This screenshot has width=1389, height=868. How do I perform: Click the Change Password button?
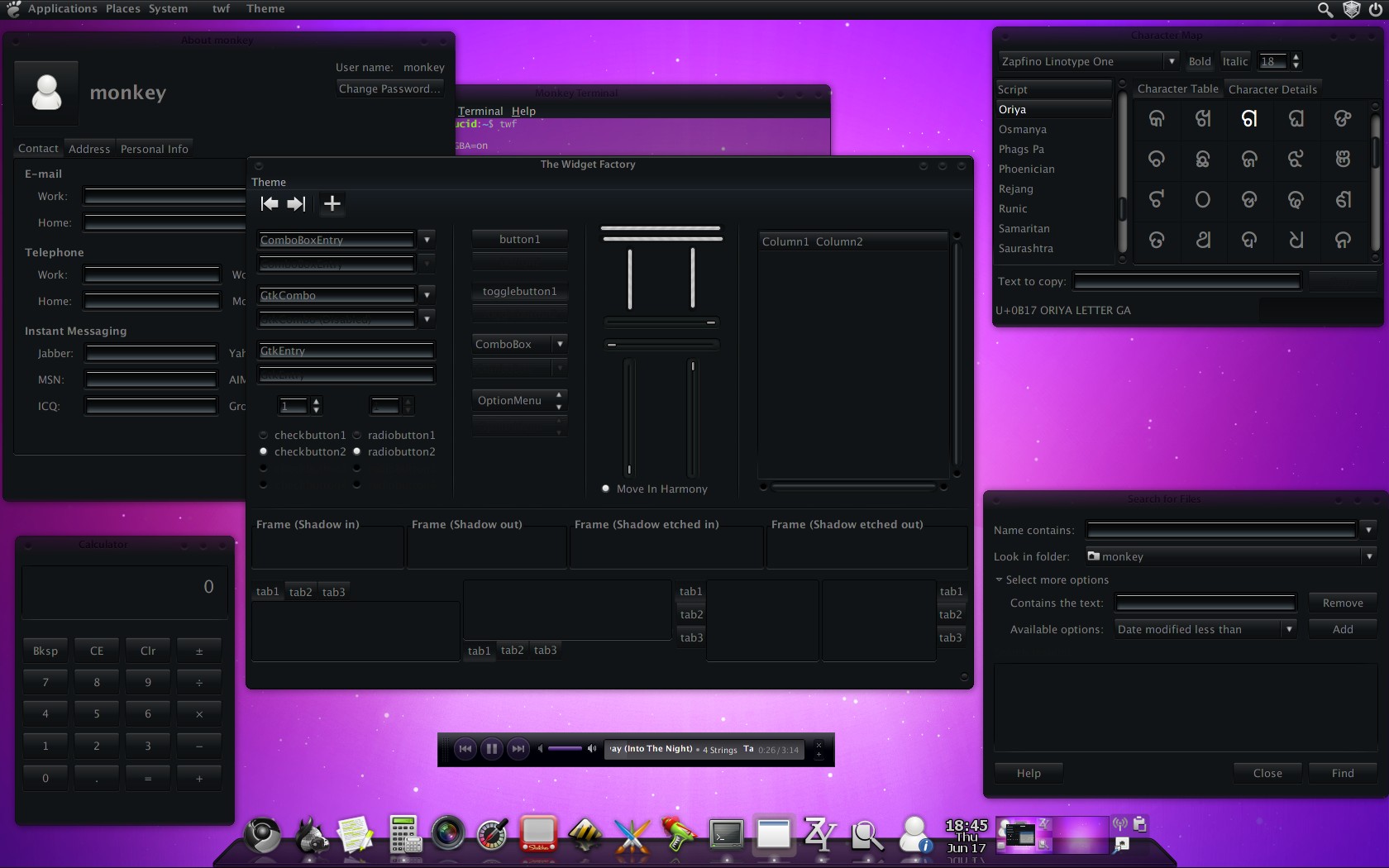pyautogui.click(x=389, y=88)
